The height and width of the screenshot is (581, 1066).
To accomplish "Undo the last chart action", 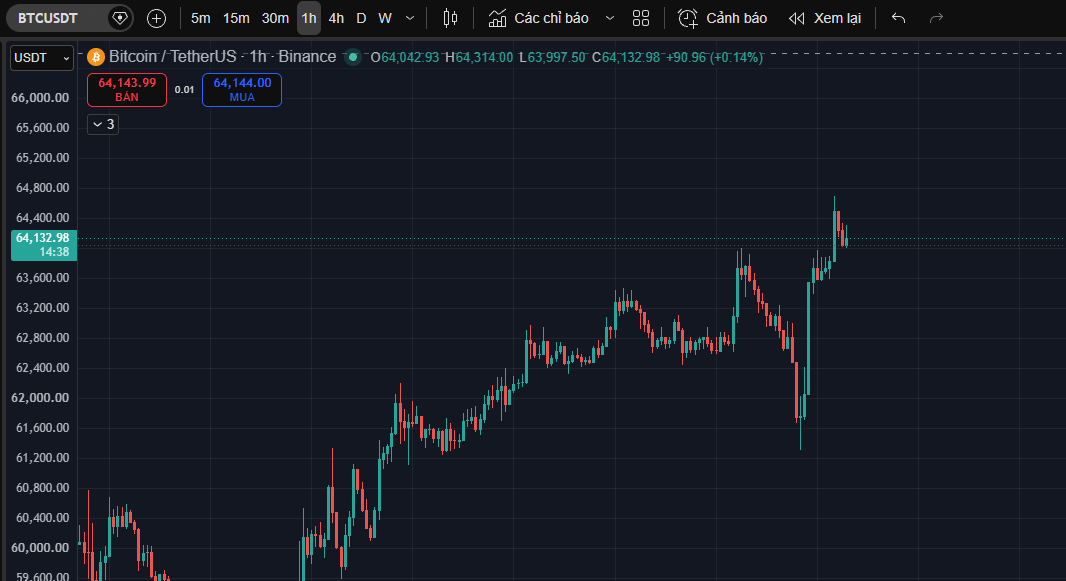I will [899, 18].
